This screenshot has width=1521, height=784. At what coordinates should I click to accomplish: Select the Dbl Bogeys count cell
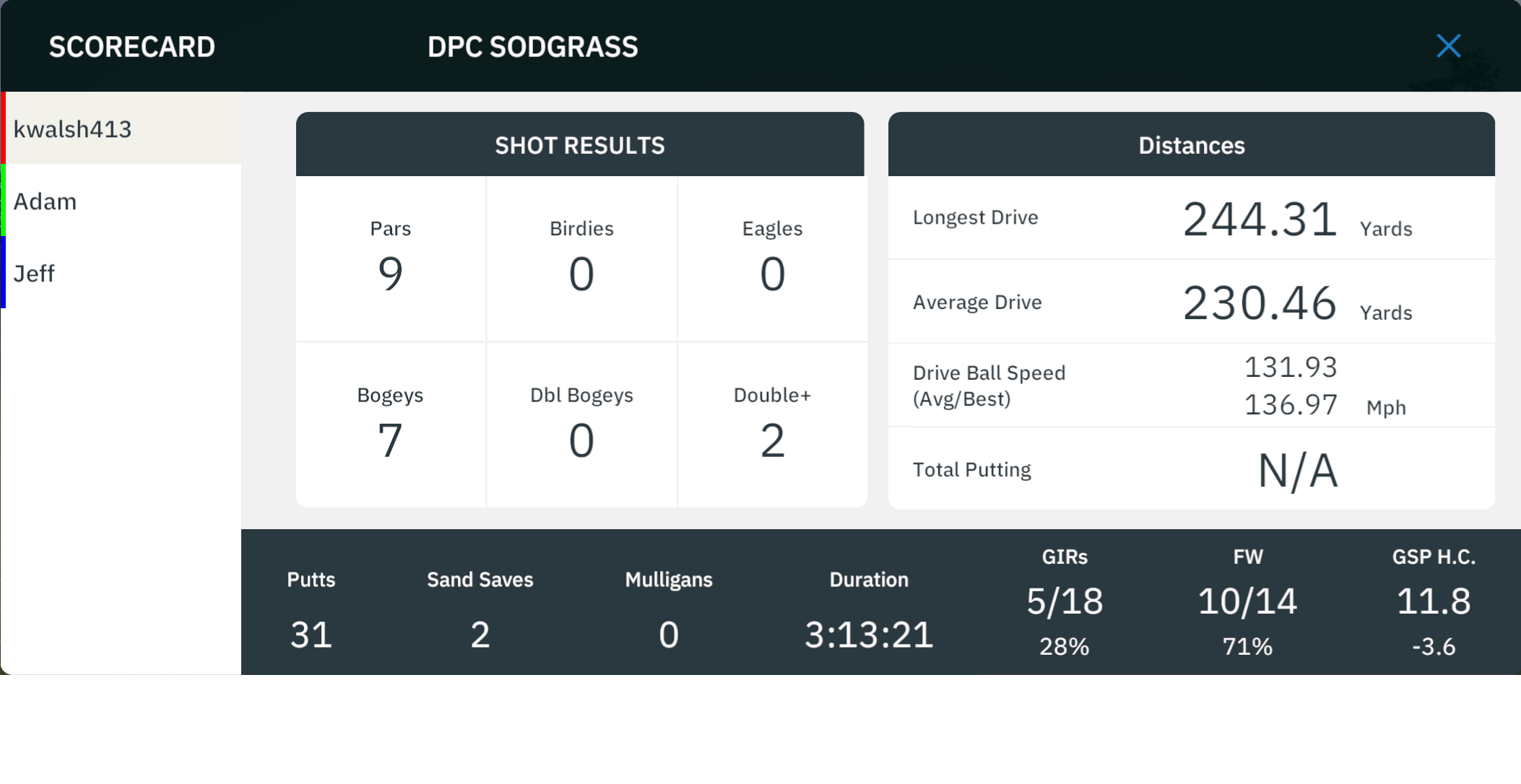[x=581, y=425]
